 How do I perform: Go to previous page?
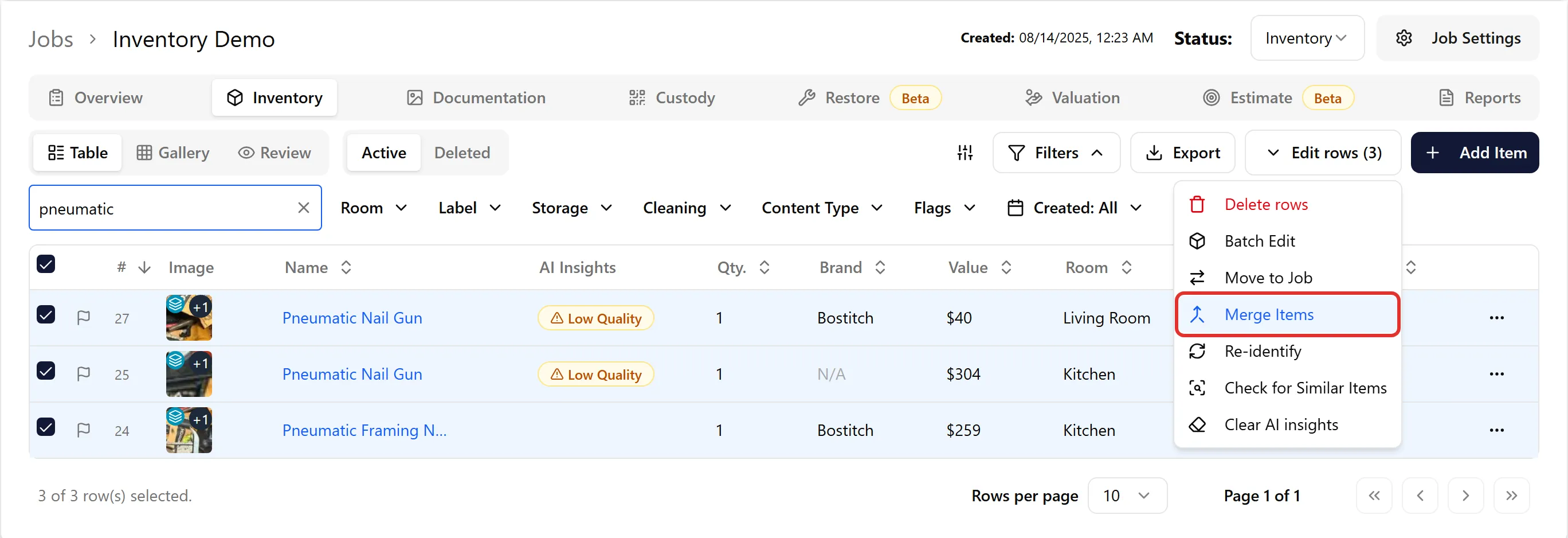(x=1420, y=496)
